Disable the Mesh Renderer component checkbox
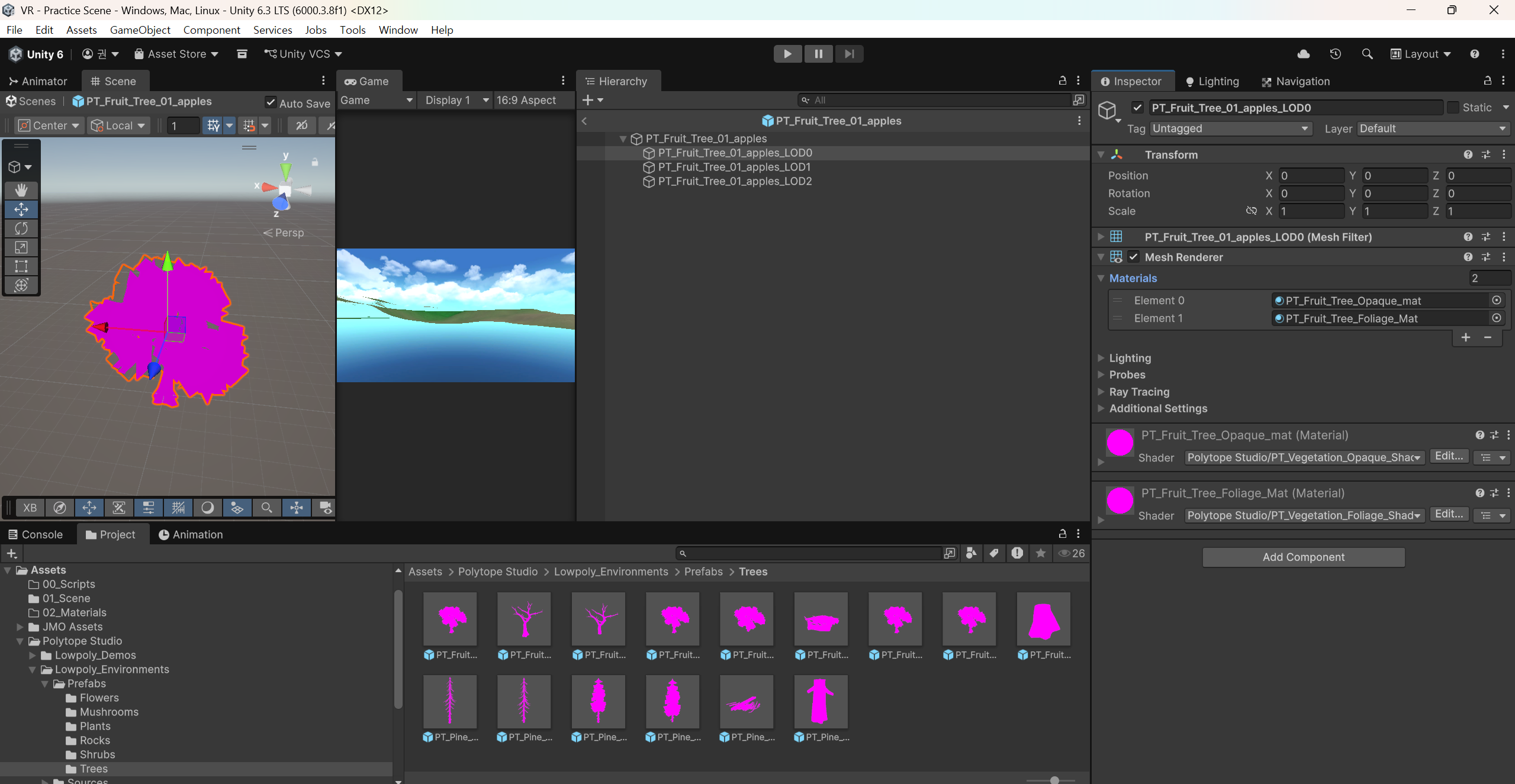The width and height of the screenshot is (1515, 784). pyautogui.click(x=1134, y=257)
